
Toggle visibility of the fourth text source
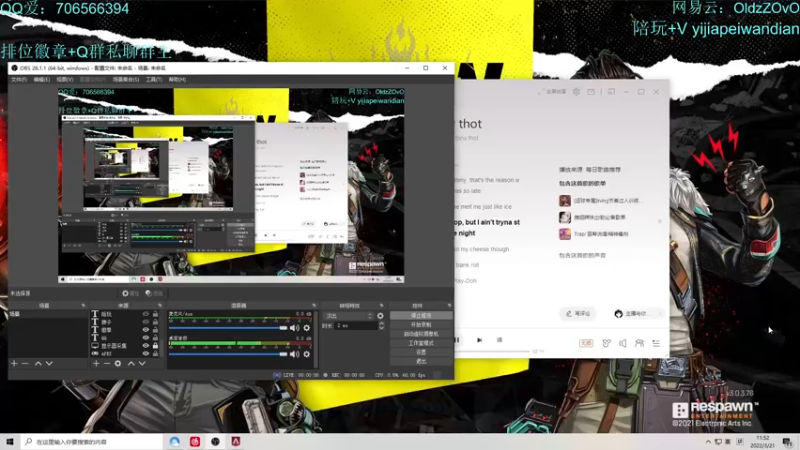pyautogui.click(x=146, y=338)
